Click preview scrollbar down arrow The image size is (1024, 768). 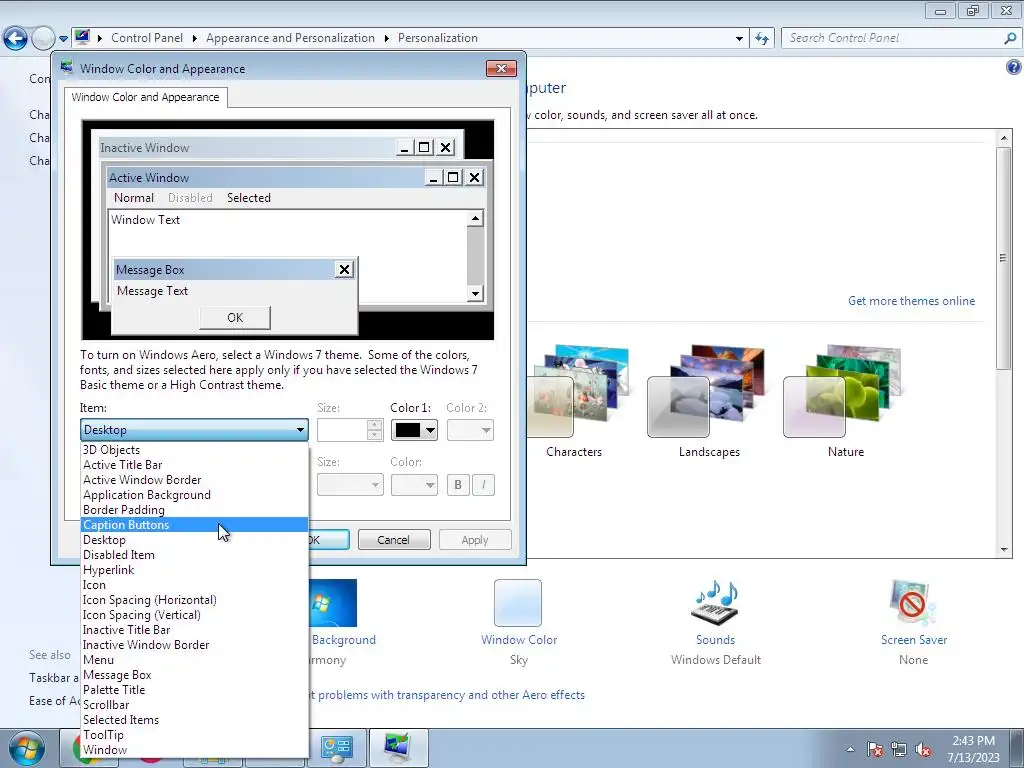pos(475,293)
